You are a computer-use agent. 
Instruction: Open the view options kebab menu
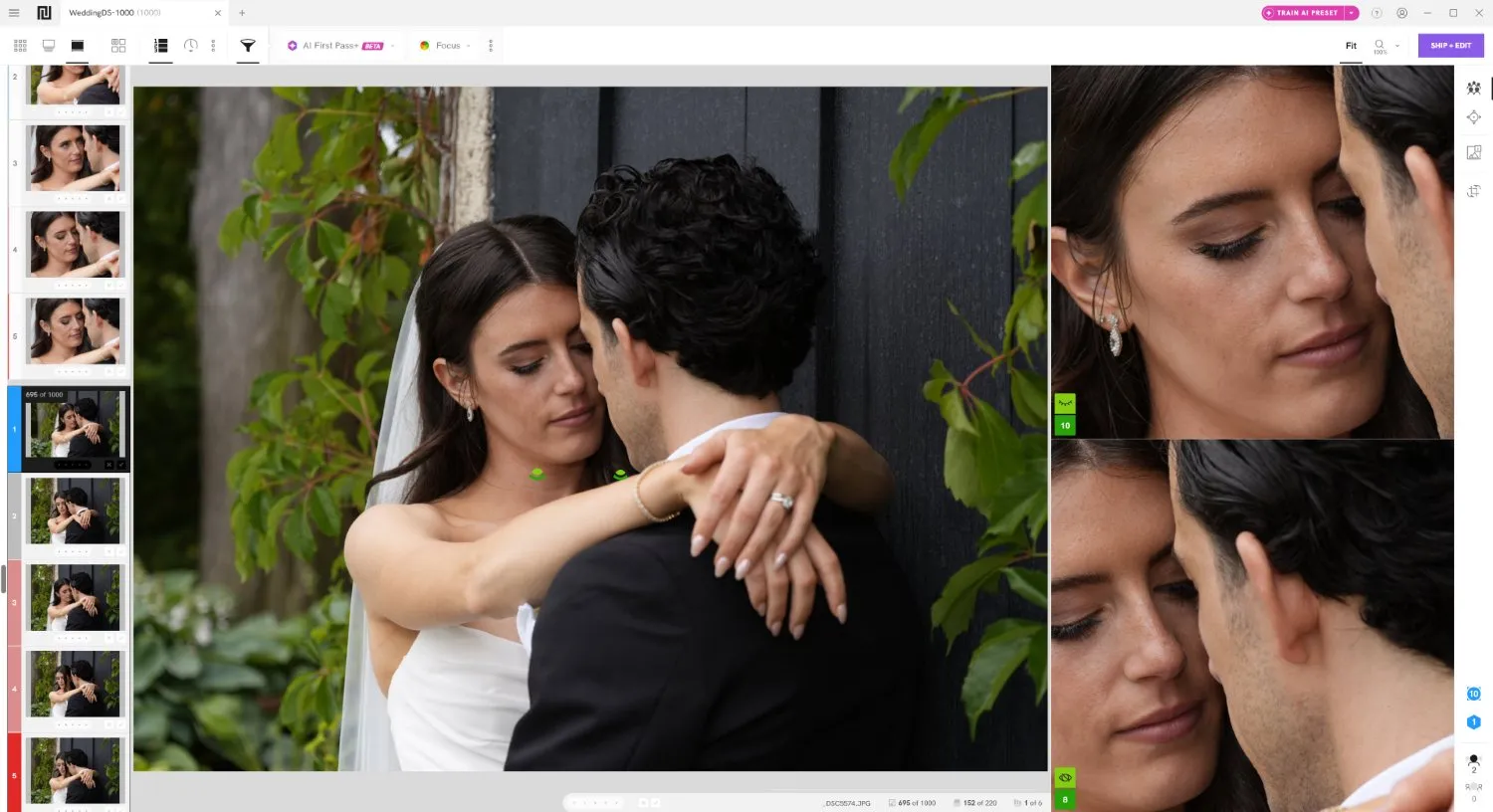[x=213, y=45]
